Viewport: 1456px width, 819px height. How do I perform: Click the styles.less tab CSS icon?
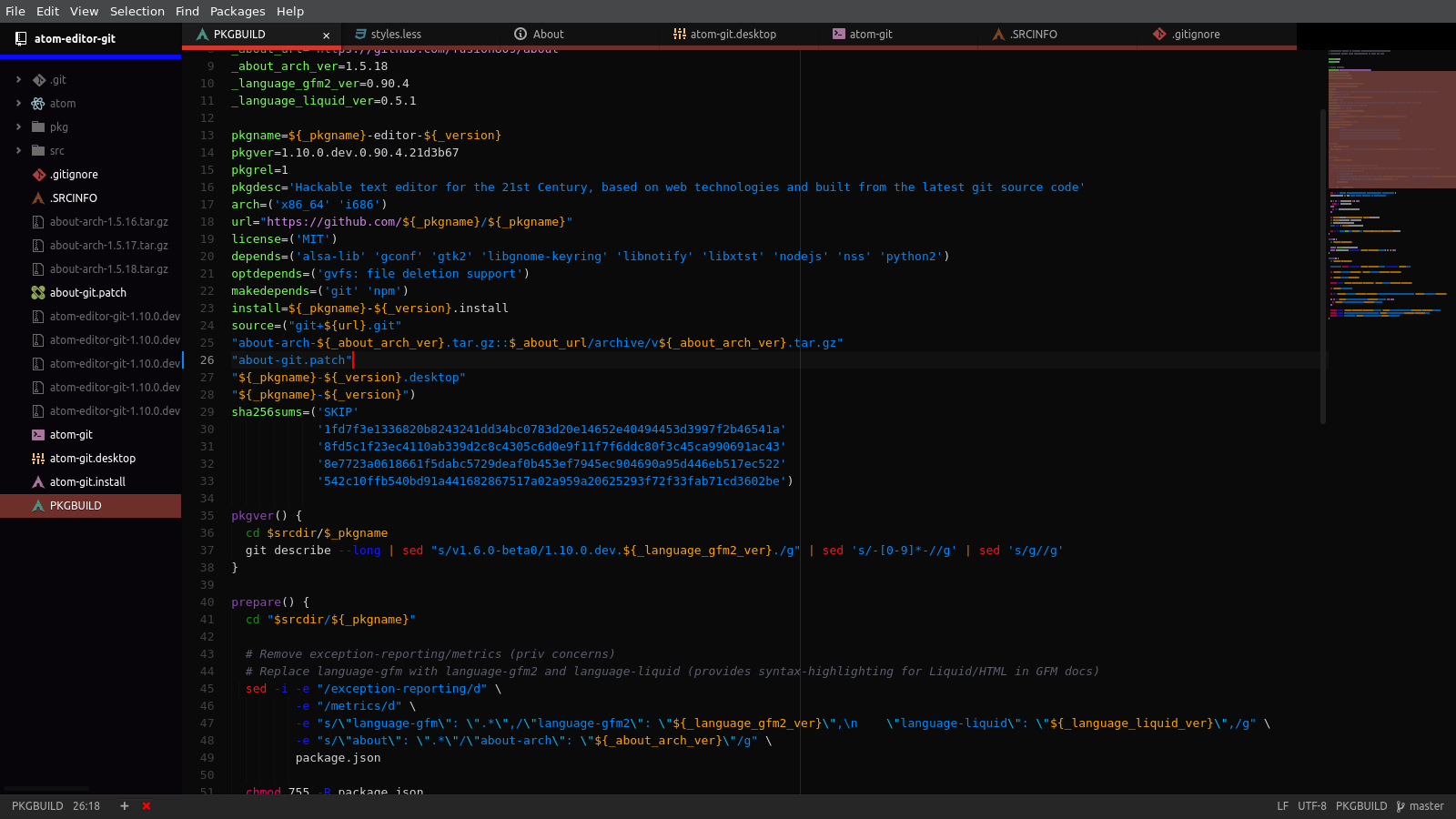click(x=360, y=35)
